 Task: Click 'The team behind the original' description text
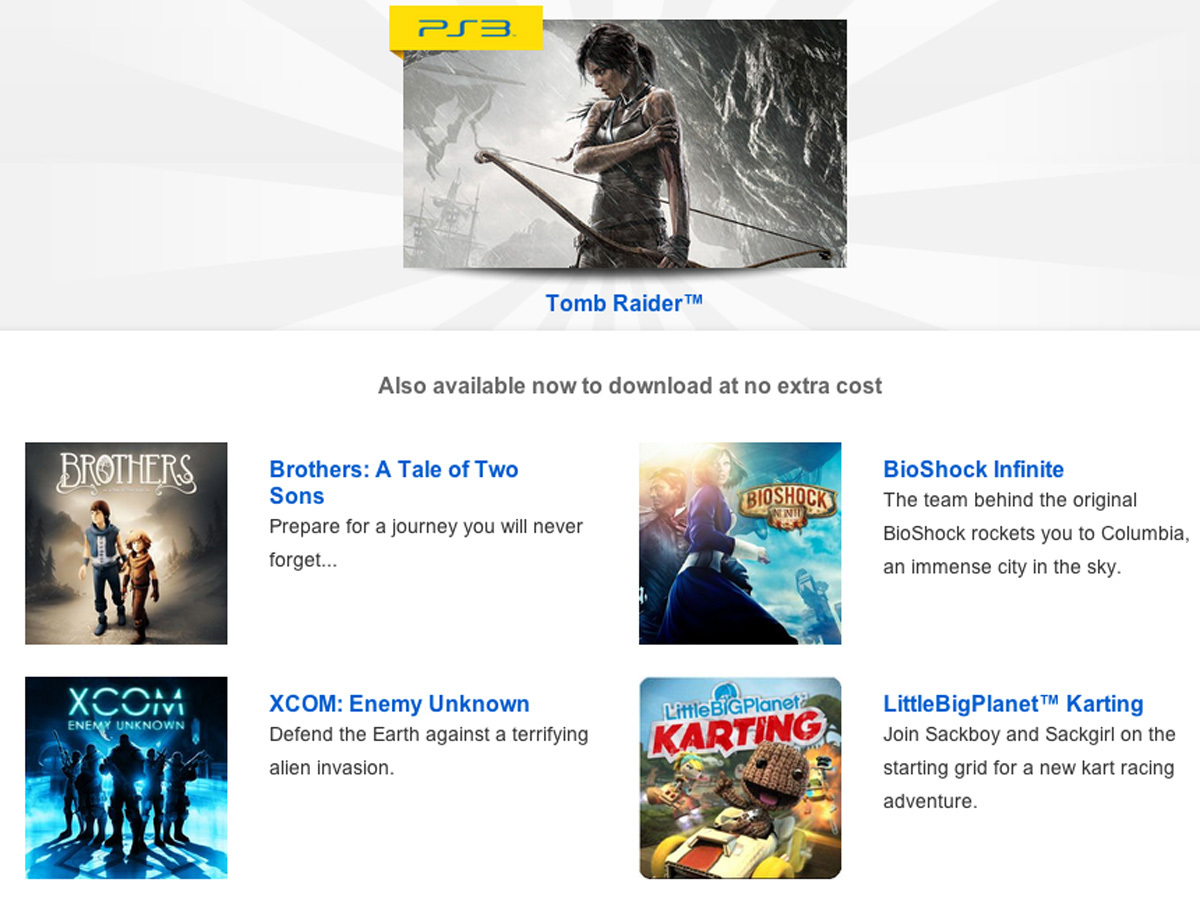[x=1036, y=533]
